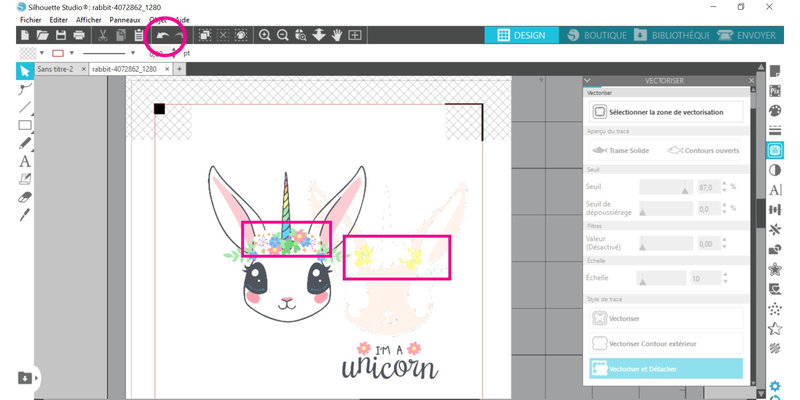This screenshot has height=400, width=800.
Task: Open the line color dropdown arrow
Action: point(72,52)
